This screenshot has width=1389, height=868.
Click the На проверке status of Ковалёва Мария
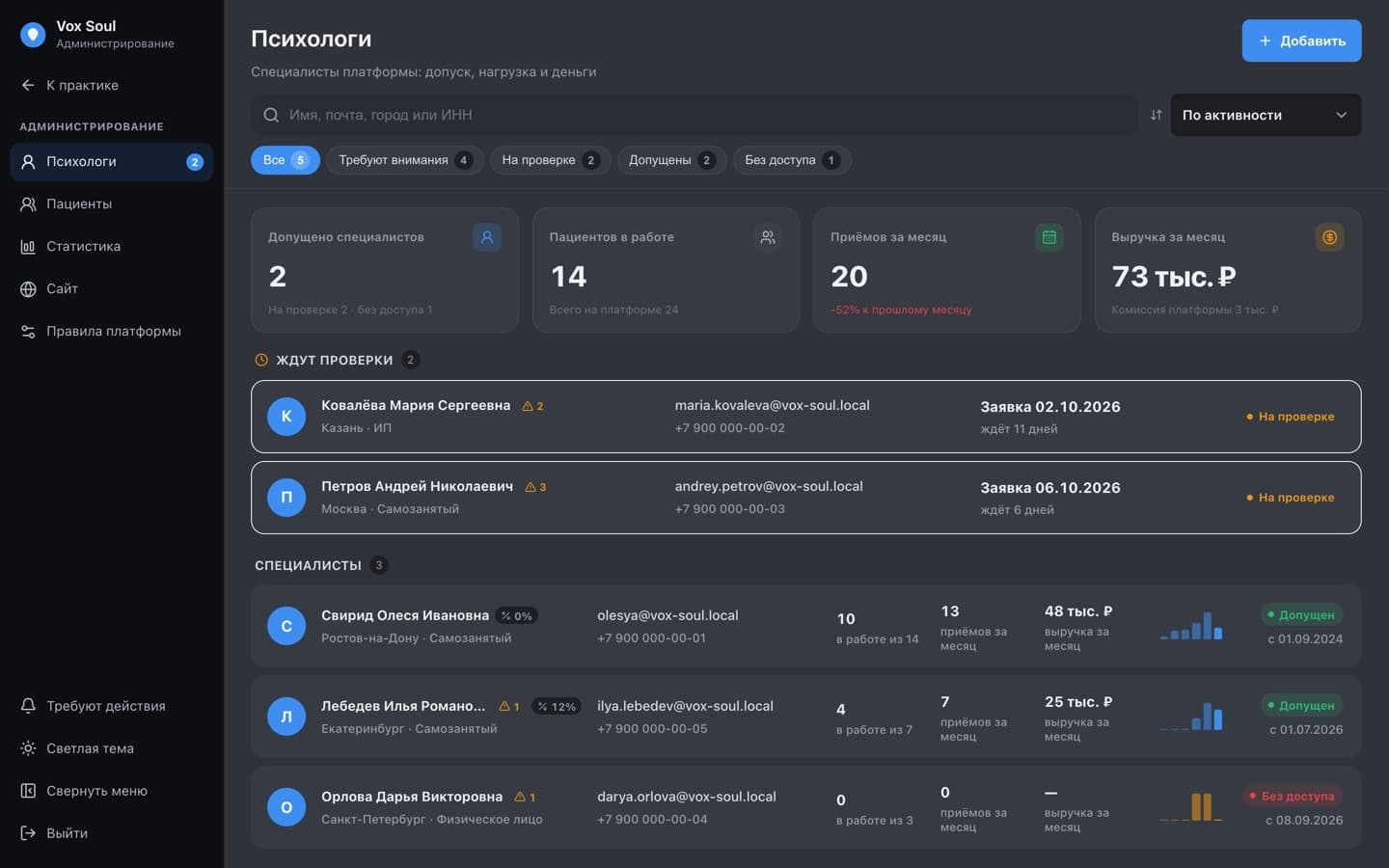(x=1290, y=417)
